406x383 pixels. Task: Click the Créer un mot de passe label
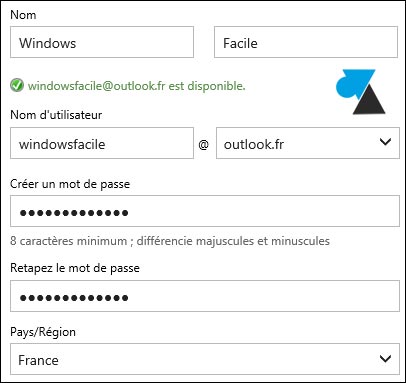pyautogui.click(x=70, y=184)
